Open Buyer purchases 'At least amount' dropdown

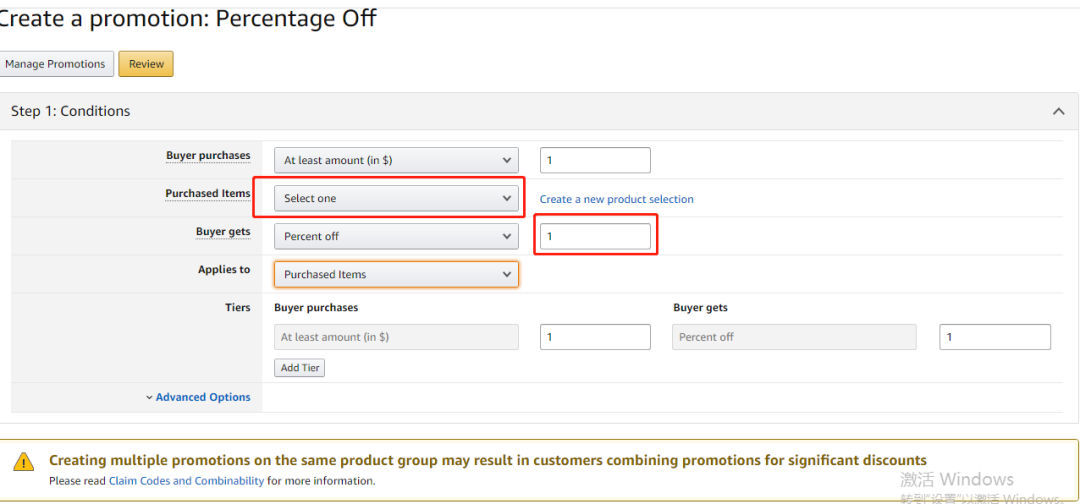pyautogui.click(x=396, y=160)
